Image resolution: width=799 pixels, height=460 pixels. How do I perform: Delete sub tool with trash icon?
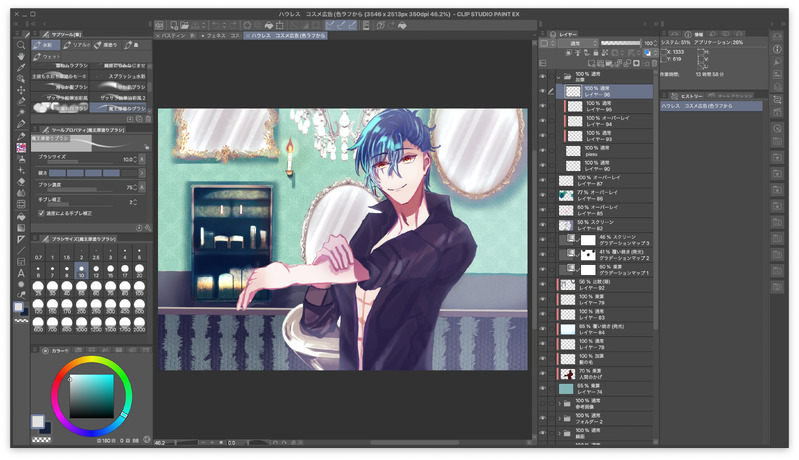click(x=148, y=119)
